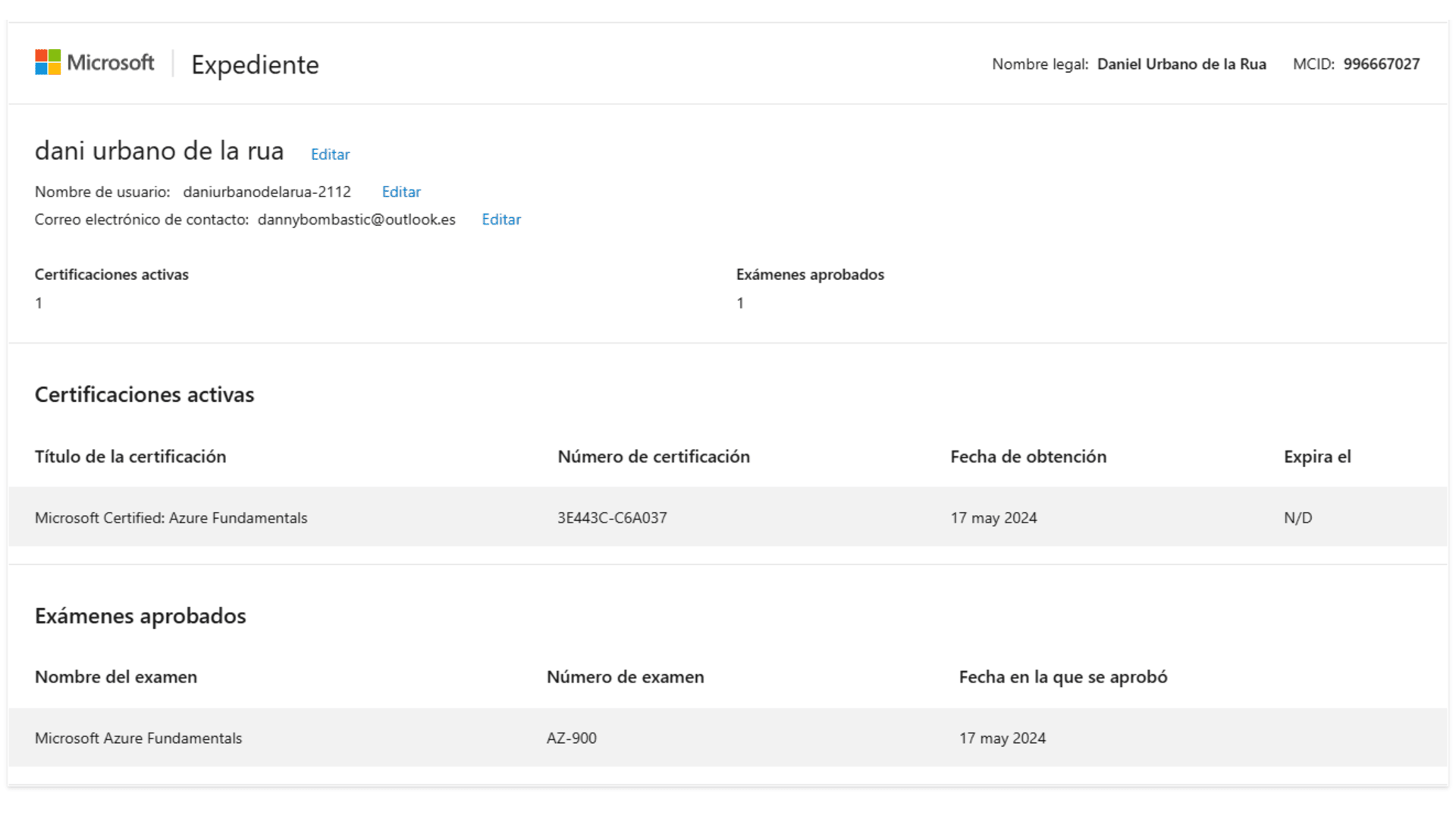
Task: Select the Expediente page title
Action: click(x=255, y=64)
